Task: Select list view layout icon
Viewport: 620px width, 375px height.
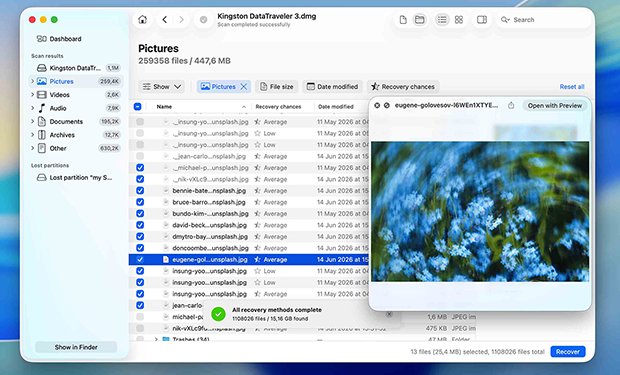Action: point(442,19)
